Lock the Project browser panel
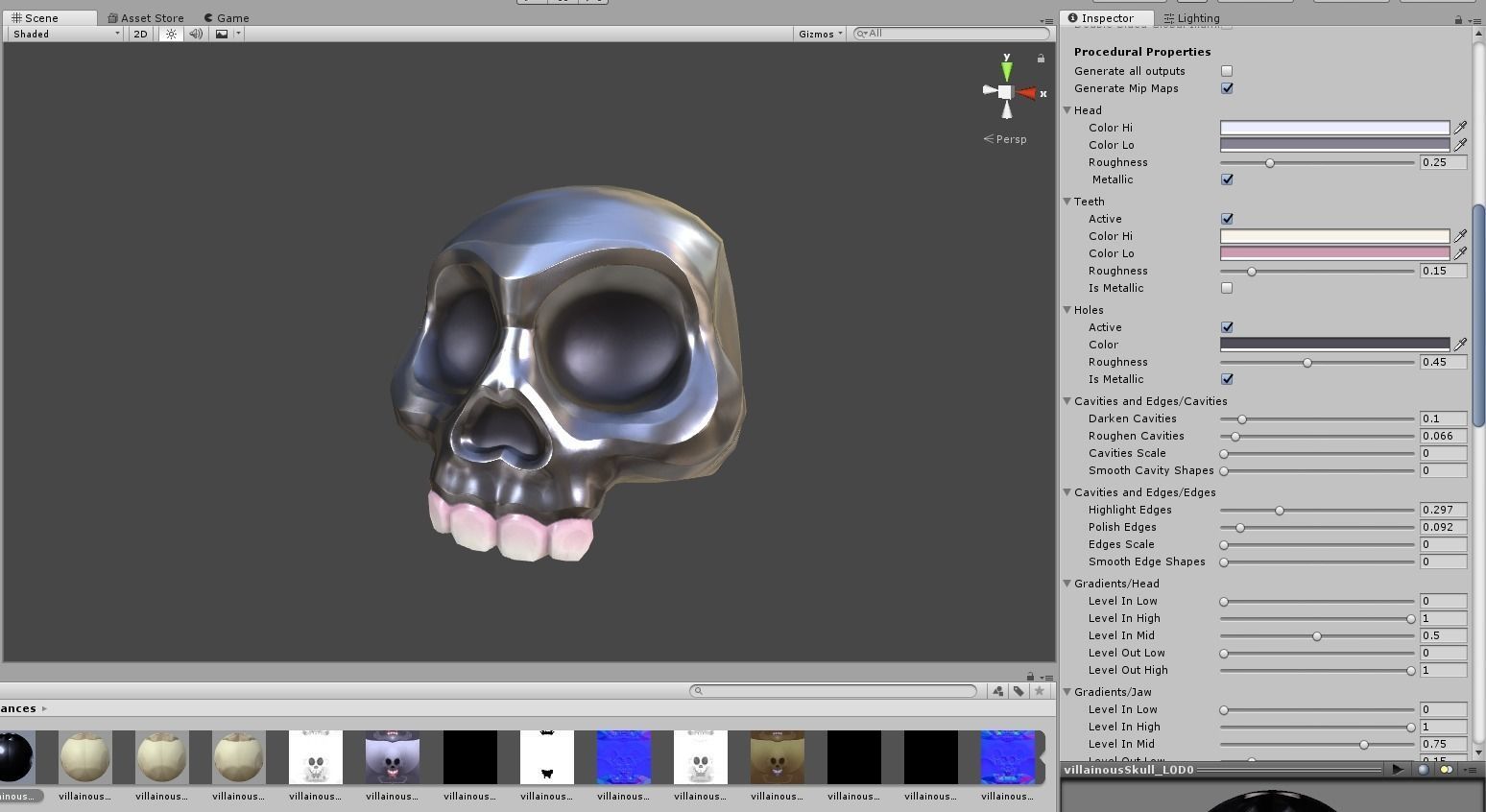 (1030, 677)
